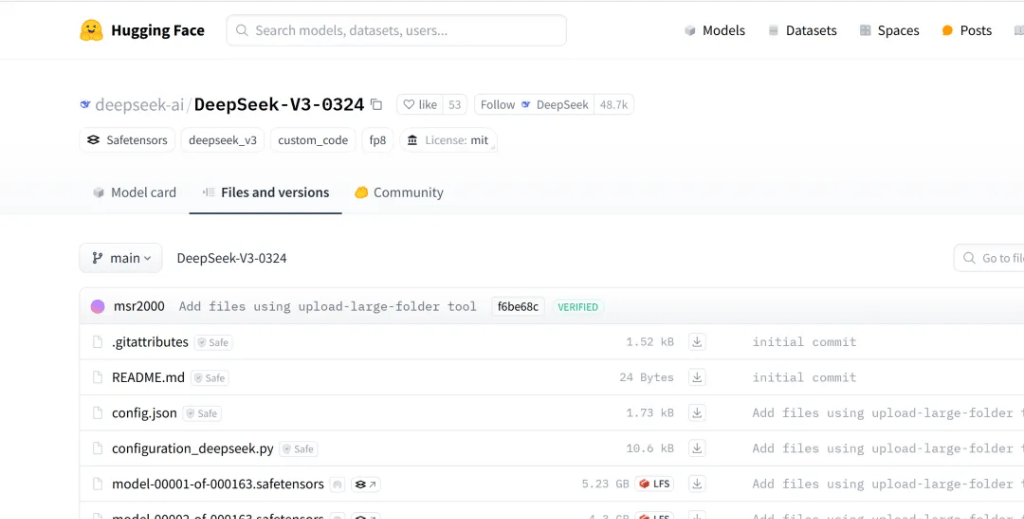Viewport: 1024px width, 519px height.
Task: Like the DeepSeek-V3-0324 model
Action: (419, 105)
